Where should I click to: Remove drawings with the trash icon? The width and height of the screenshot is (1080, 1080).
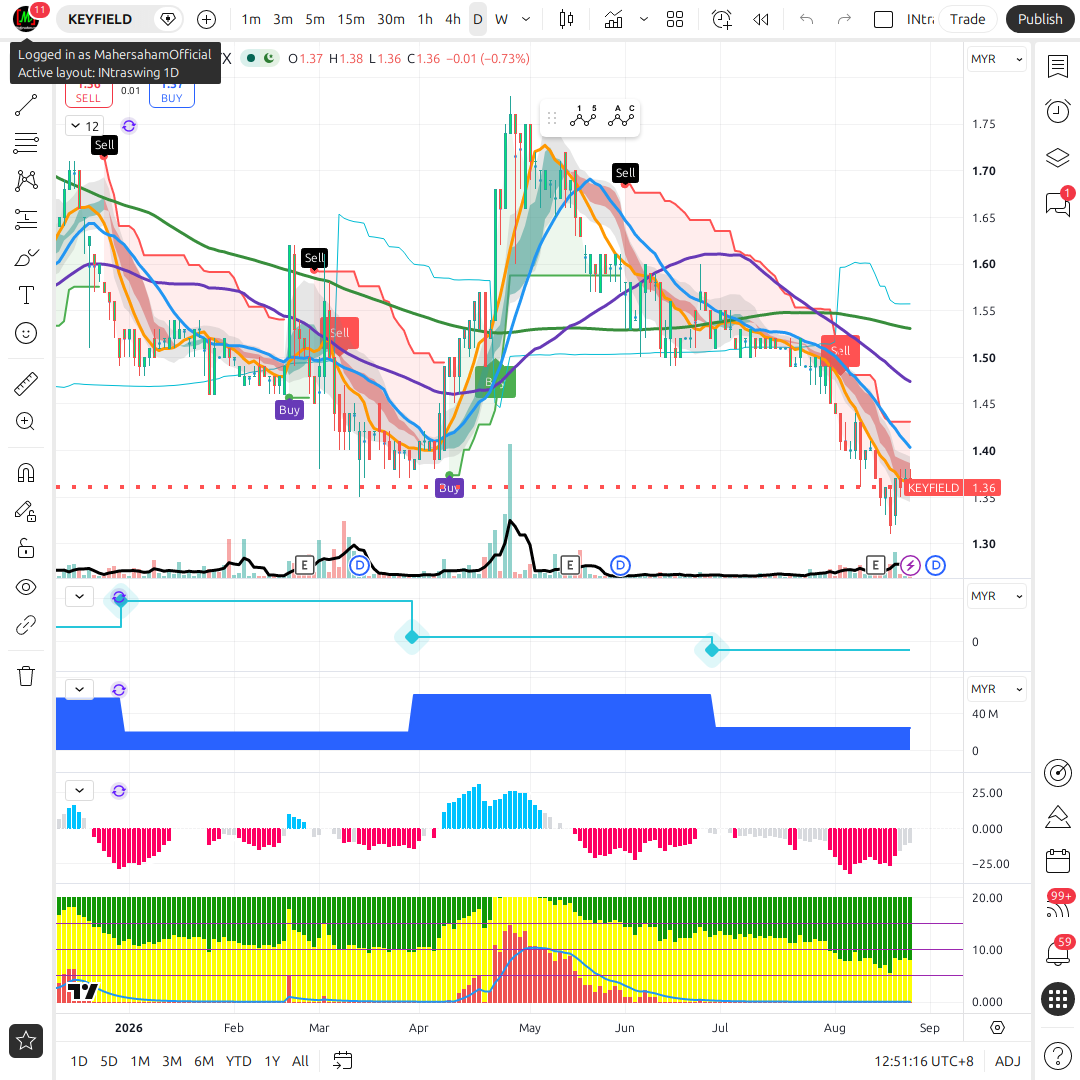pos(25,676)
